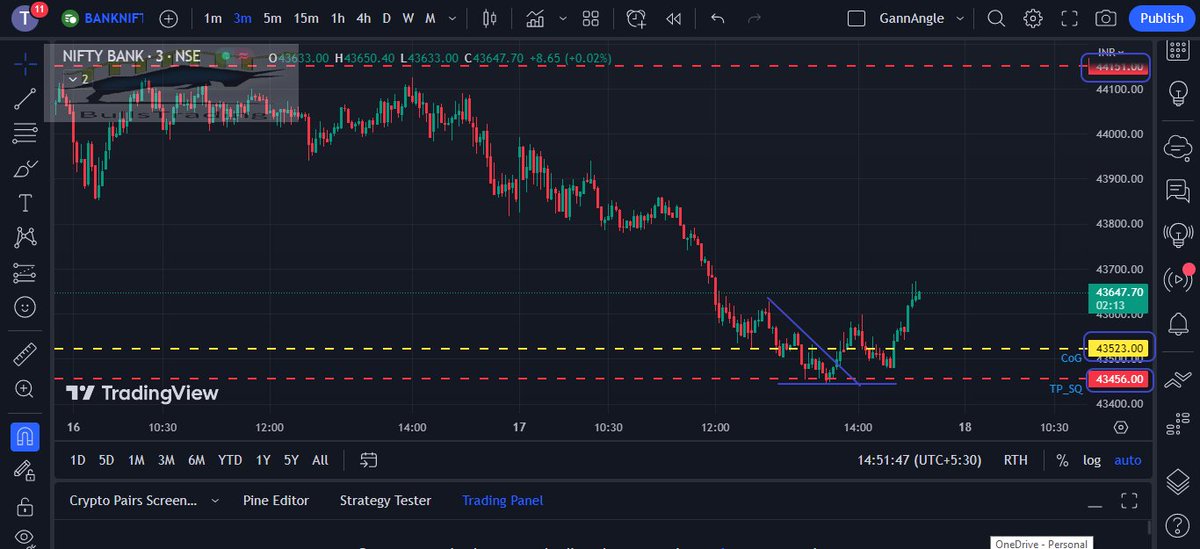Toggle auto scale

click(1128, 460)
